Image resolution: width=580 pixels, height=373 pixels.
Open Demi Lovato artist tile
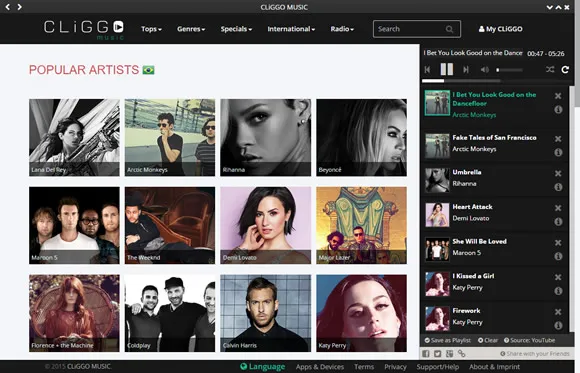click(x=266, y=225)
